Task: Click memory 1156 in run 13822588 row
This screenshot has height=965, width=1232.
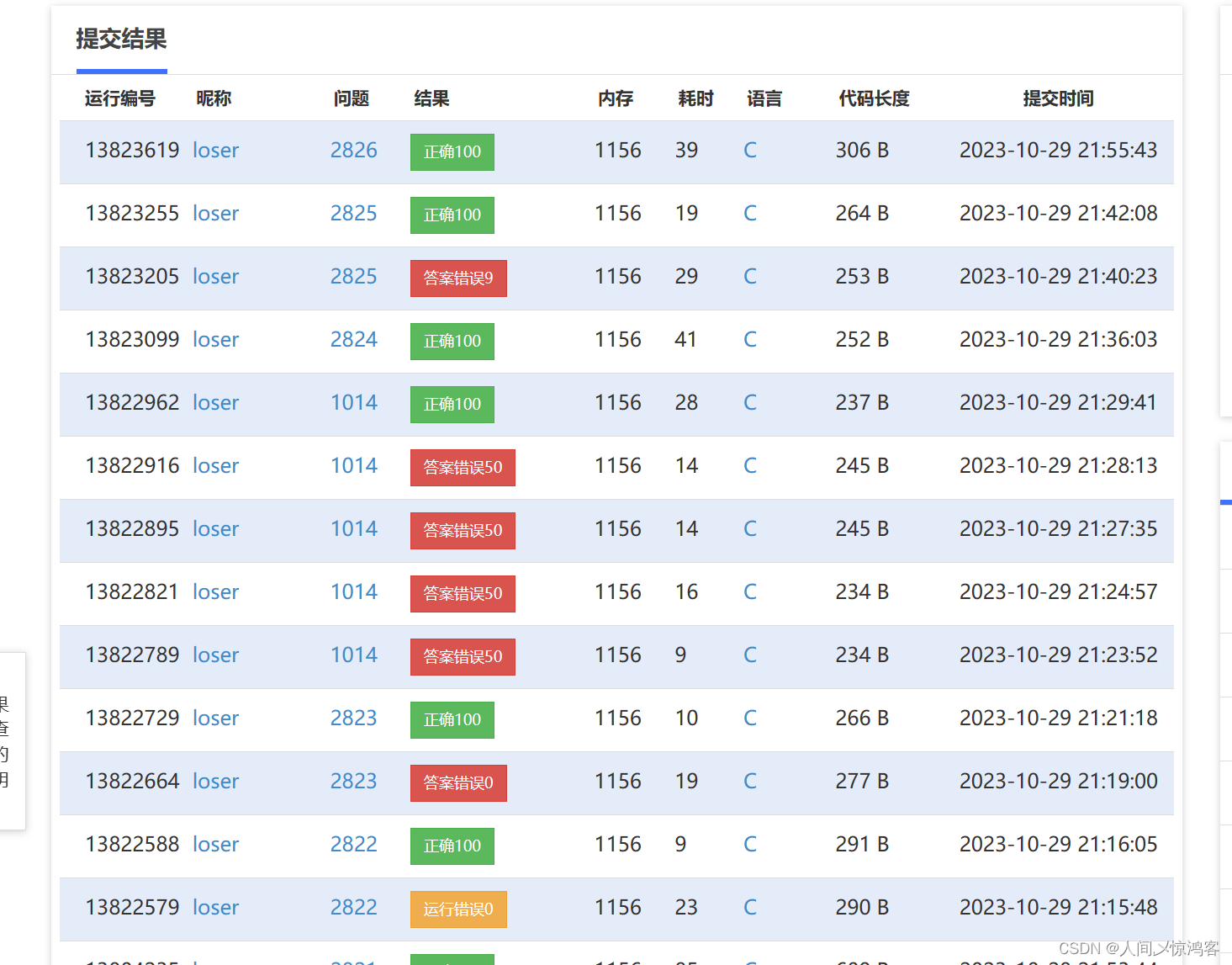Action: [x=618, y=845]
